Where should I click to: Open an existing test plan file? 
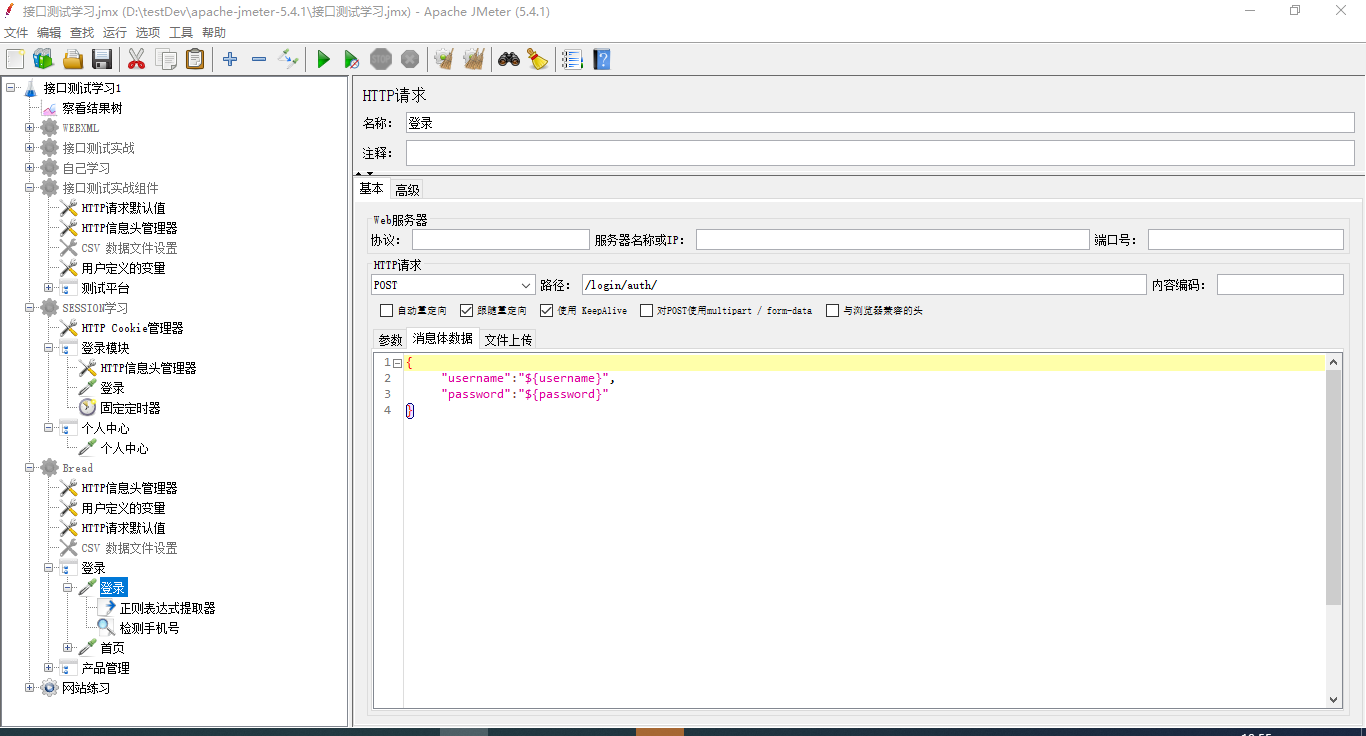point(73,60)
